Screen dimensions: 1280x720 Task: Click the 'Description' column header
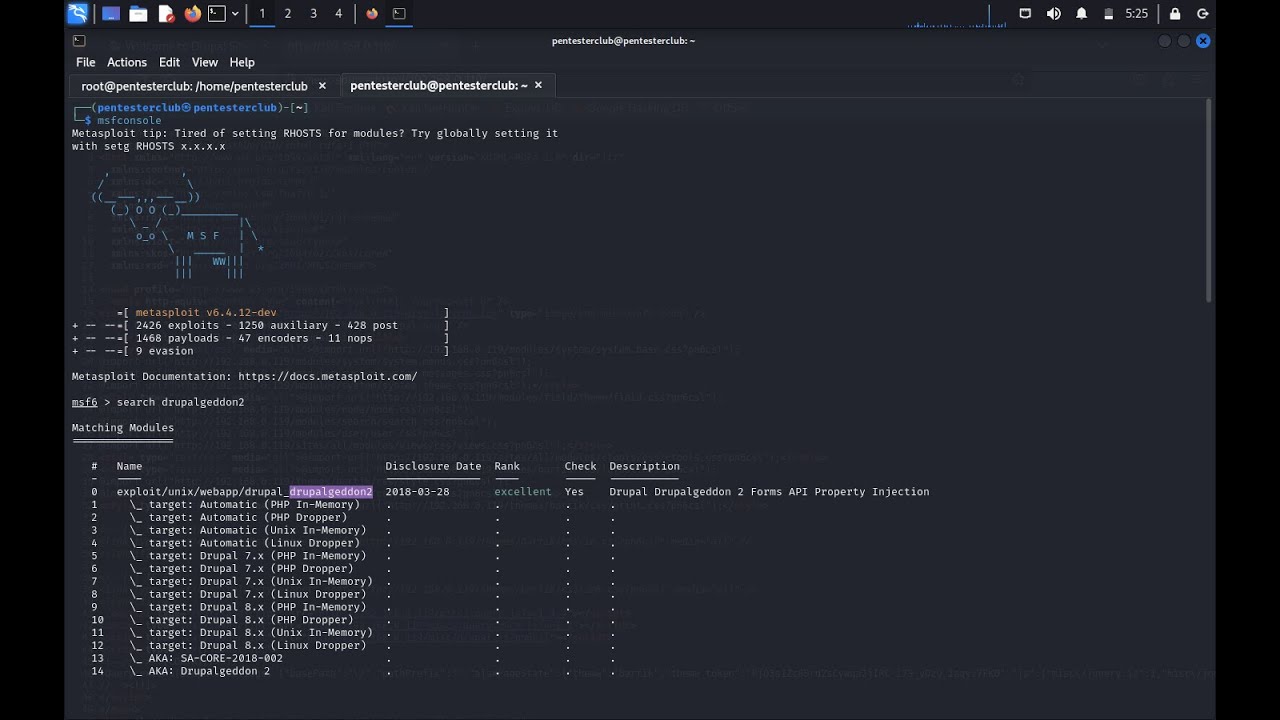tap(645, 466)
